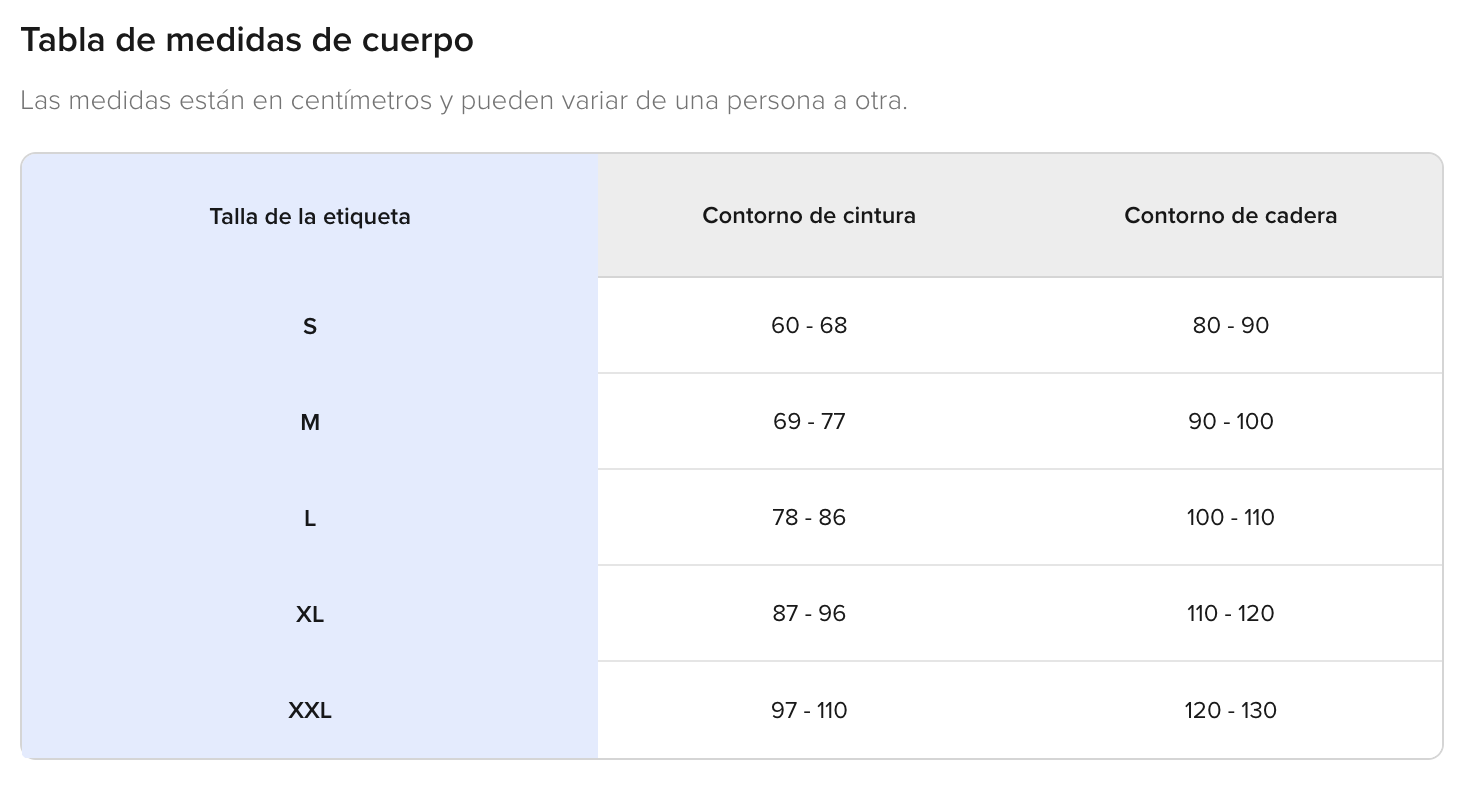Select the 69 - 77 waist cell
The image size is (1482, 806).
click(x=809, y=421)
